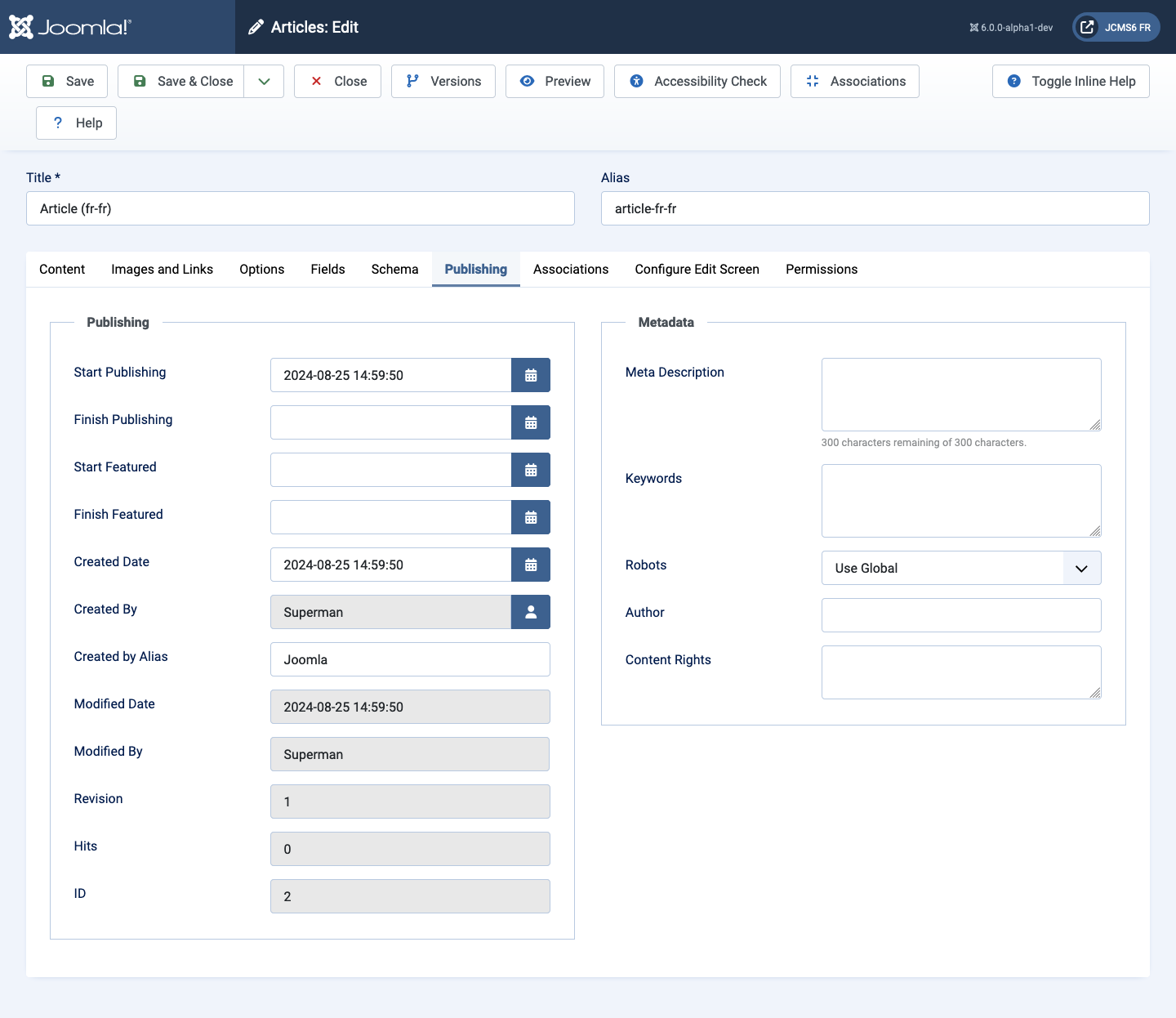The height and width of the screenshot is (1018, 1176).
Task: Select a user for Created By
Action: (531, 612)
